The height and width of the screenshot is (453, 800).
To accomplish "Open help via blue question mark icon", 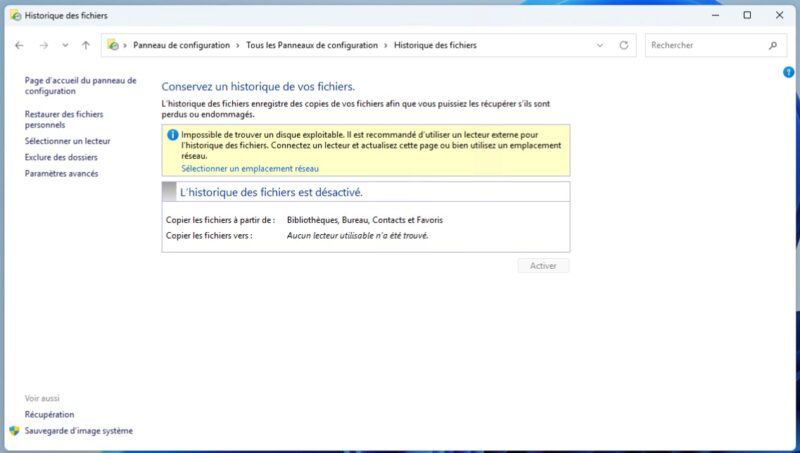I will click(788, 72).
